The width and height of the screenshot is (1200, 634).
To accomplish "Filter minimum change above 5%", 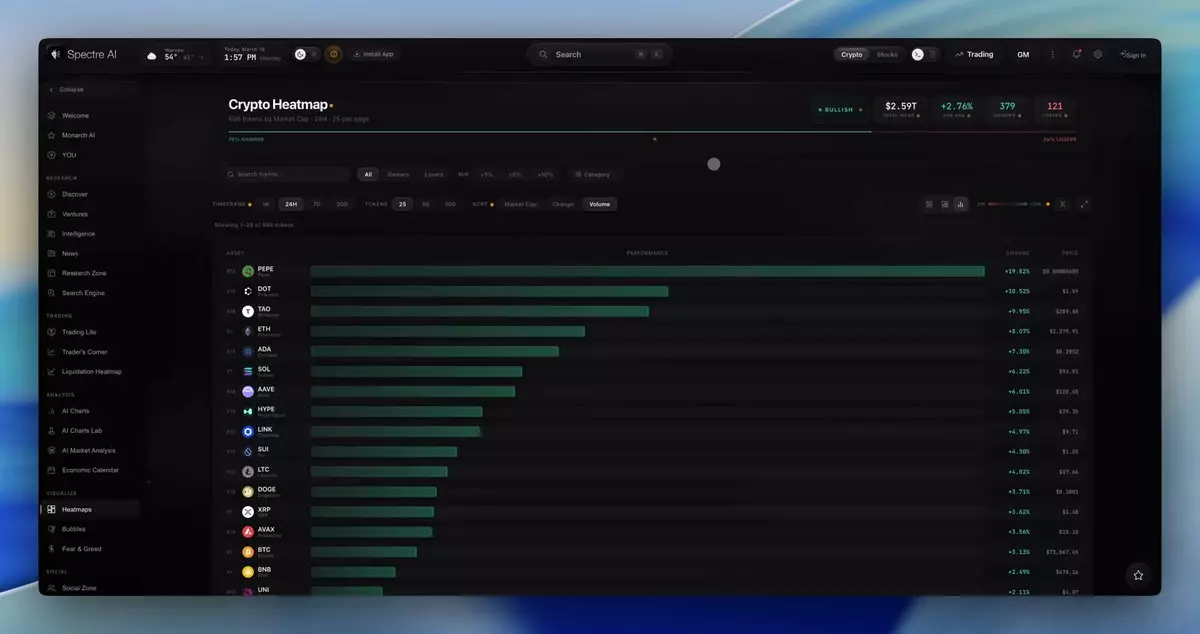I will click(x=515, y=174).
